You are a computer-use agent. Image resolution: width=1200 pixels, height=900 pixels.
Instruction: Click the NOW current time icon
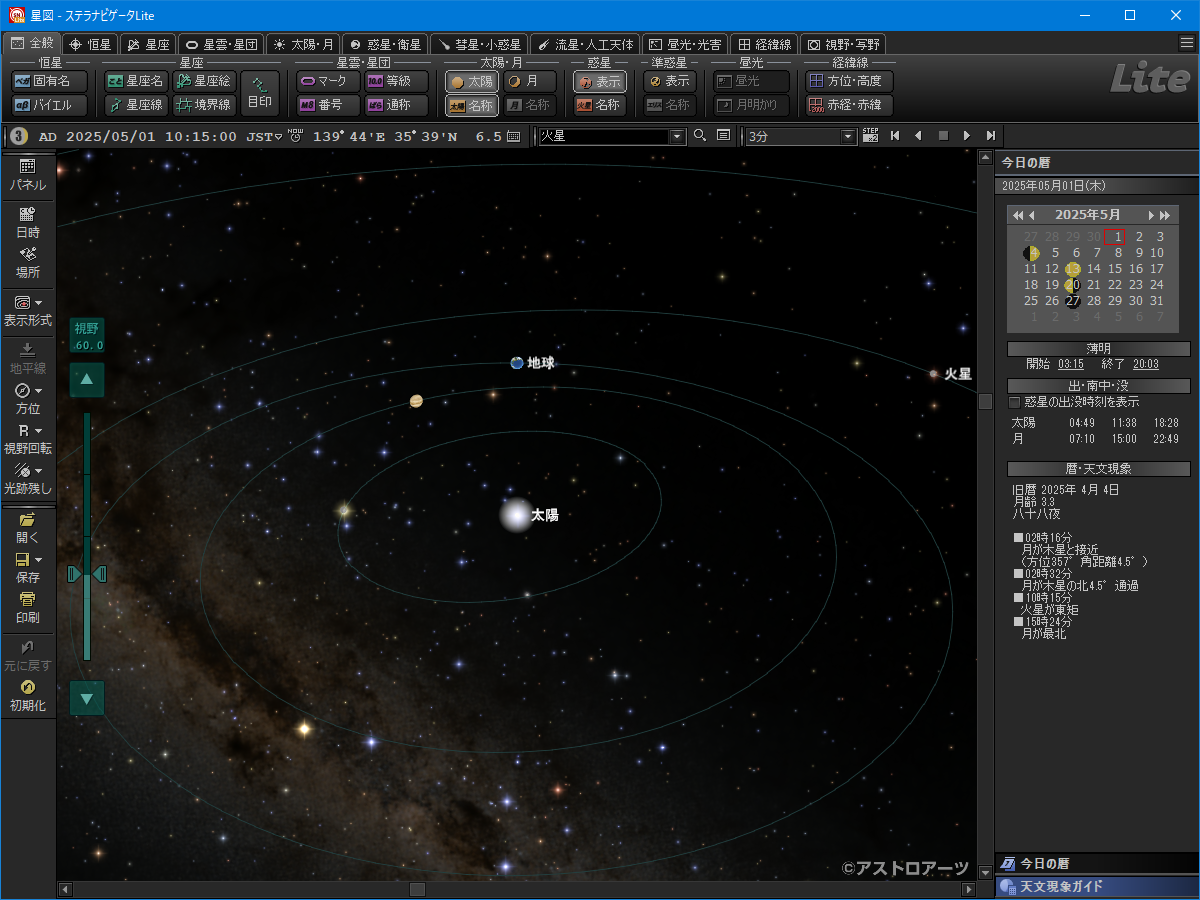click(295, 136)
